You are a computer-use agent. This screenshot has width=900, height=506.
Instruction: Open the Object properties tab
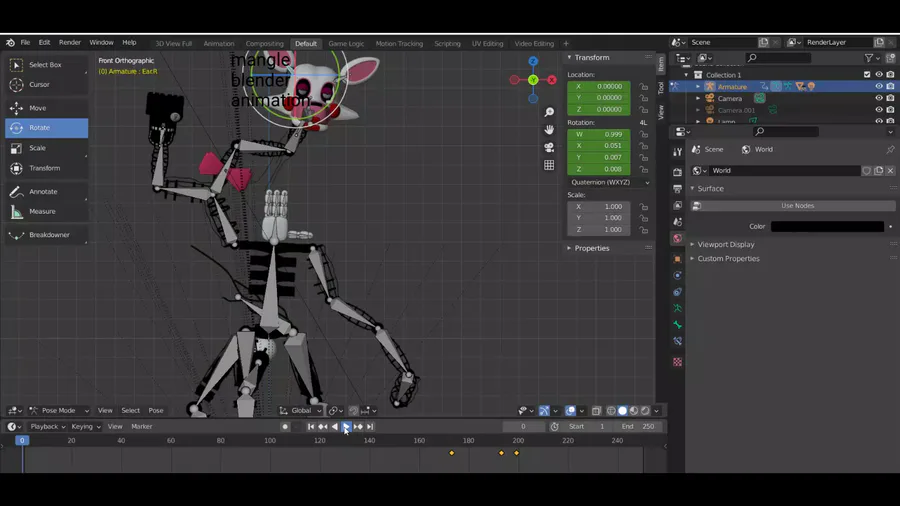tap(677, 259)
